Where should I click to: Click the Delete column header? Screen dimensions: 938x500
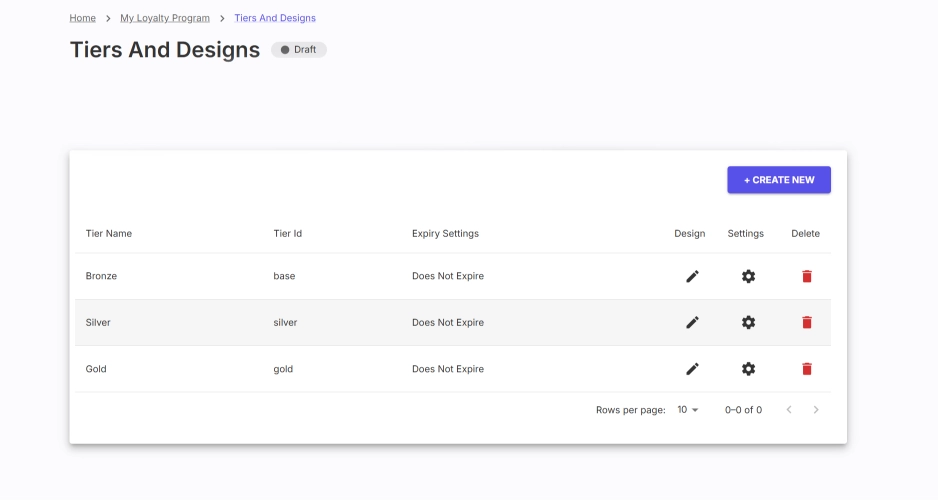(x=806, y=233)
